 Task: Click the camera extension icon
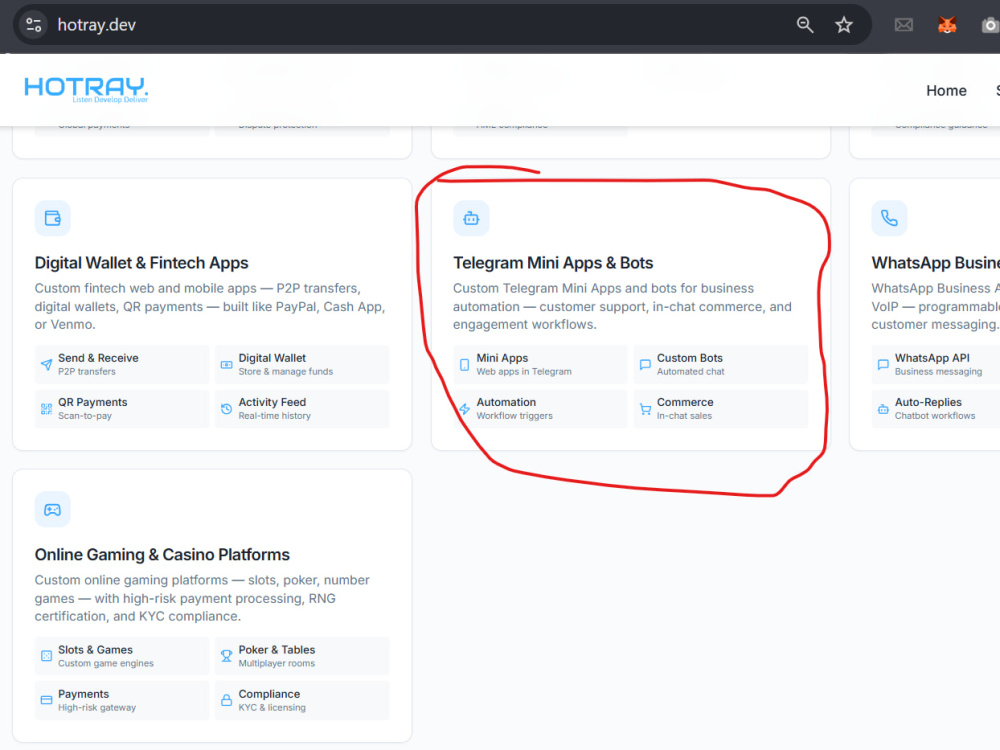tap(990, 25)
